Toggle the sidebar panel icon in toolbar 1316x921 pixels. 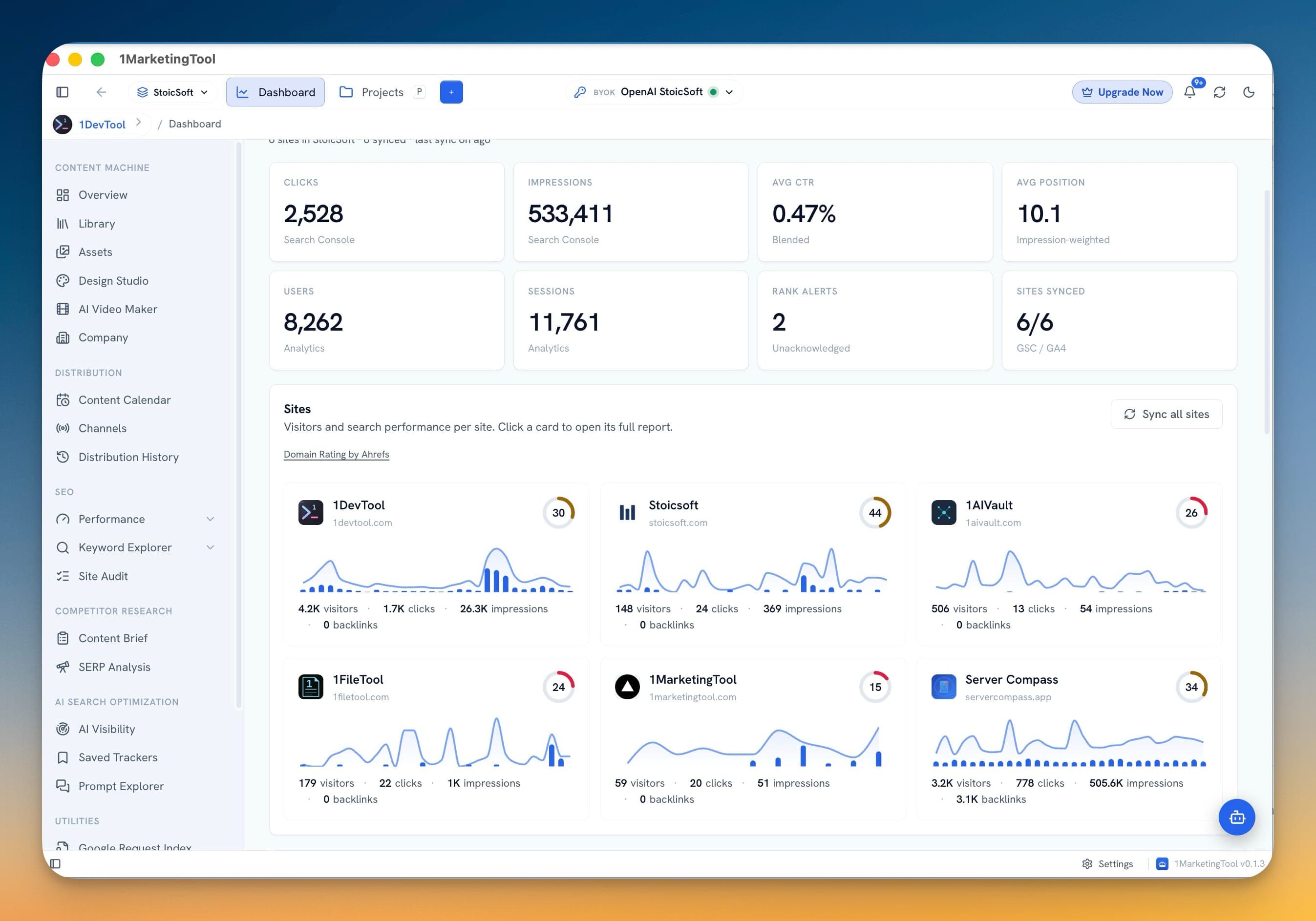(63, 92)
